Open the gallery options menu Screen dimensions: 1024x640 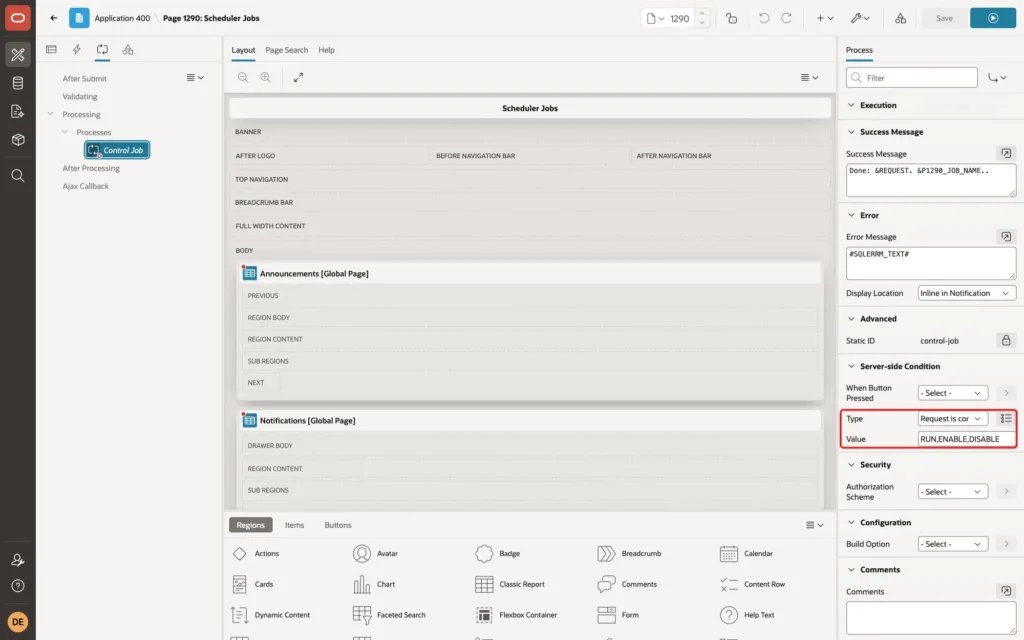814,525
